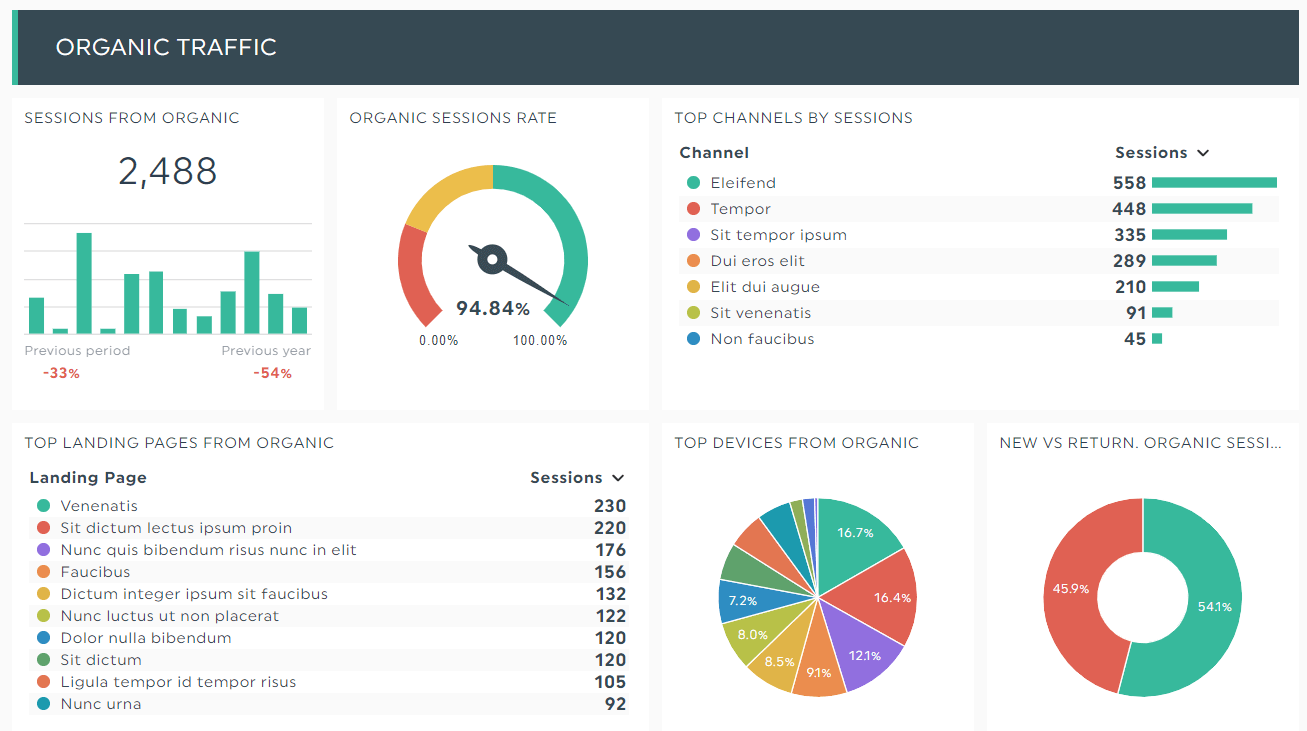The height and width of the screenshot is (731, 1307).
Task: Click the Channel column header
Action: click(714, 153)
